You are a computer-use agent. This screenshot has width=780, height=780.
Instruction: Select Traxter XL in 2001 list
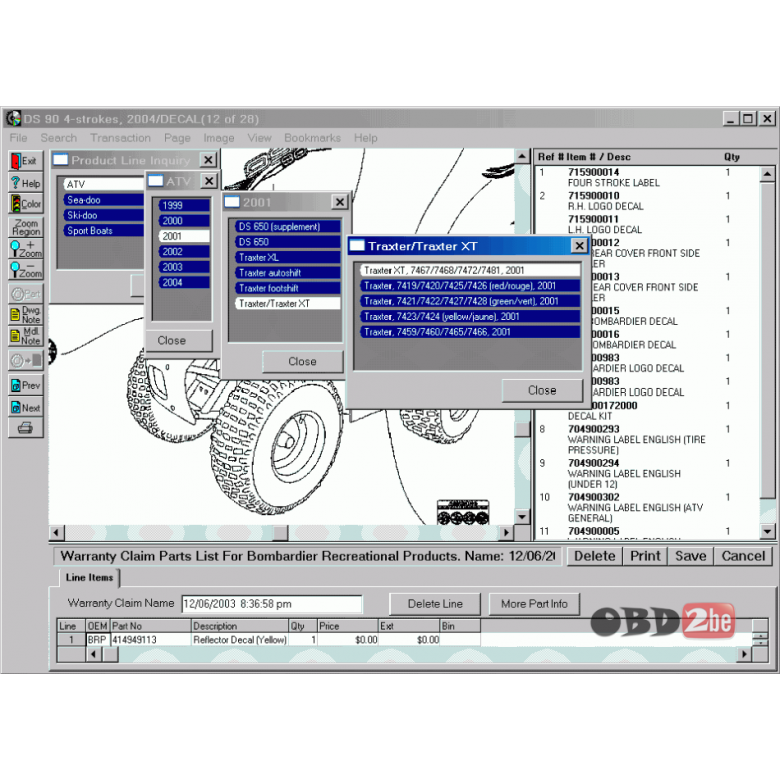point(288,257)
